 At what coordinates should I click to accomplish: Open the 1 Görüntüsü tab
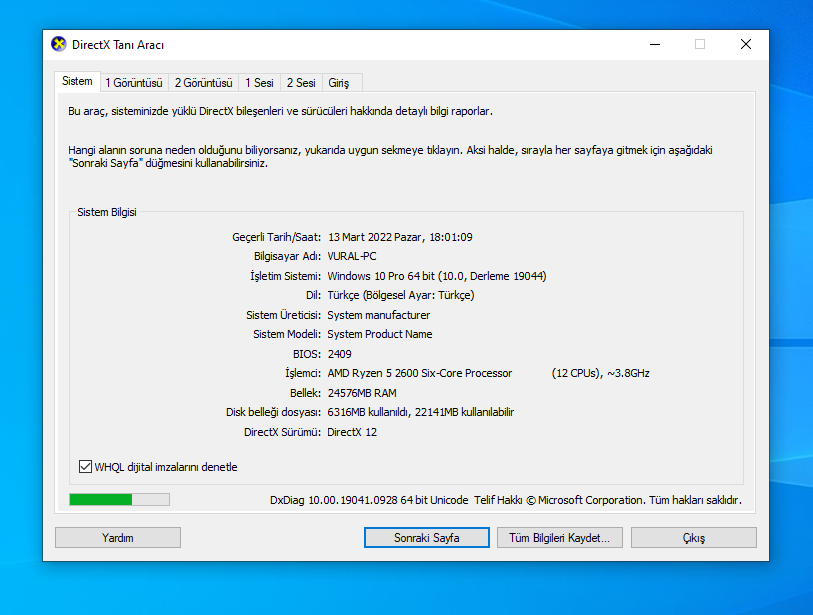point(134,83)
